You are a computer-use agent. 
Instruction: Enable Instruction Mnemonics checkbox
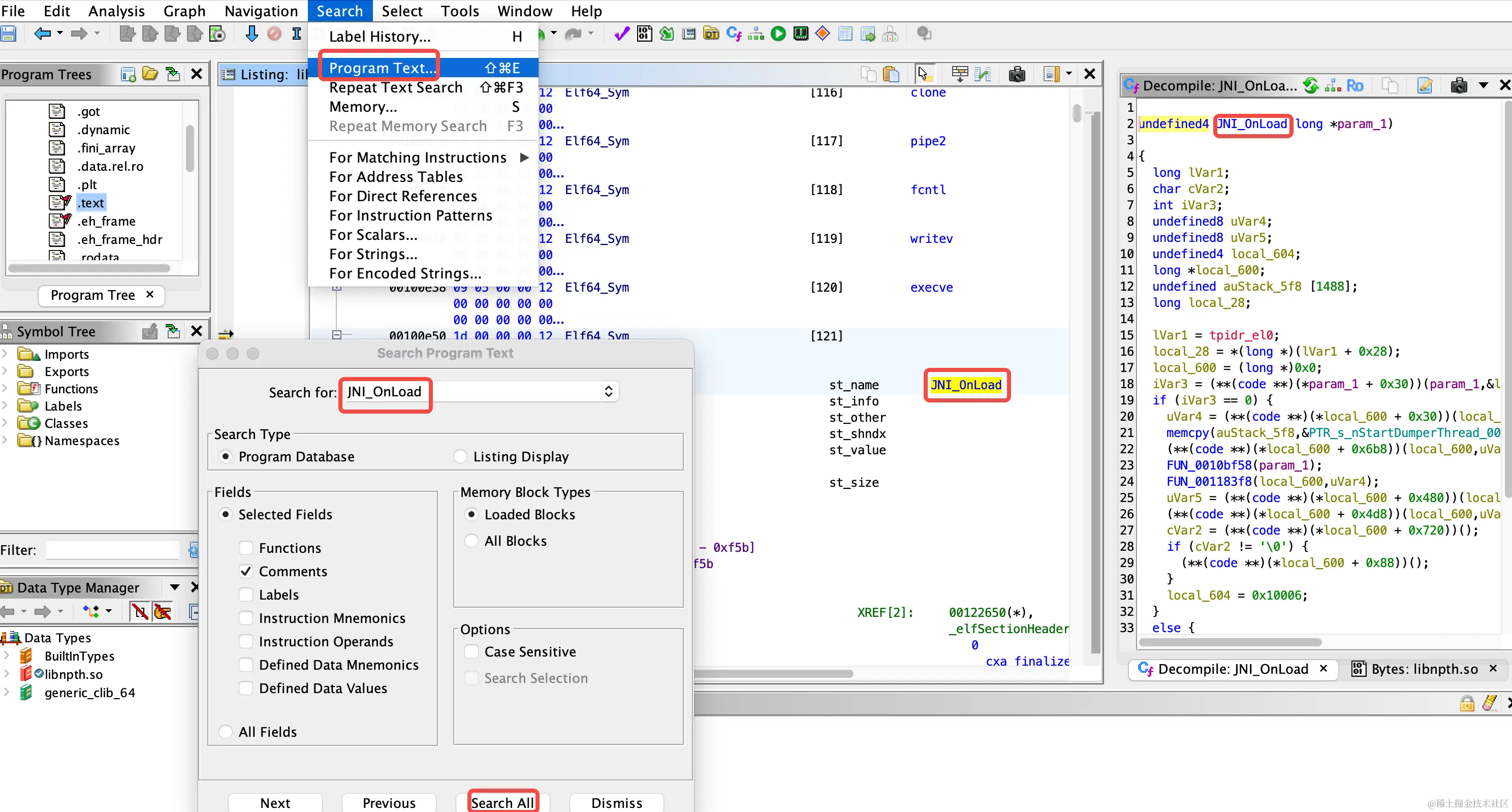pos(246,618)
